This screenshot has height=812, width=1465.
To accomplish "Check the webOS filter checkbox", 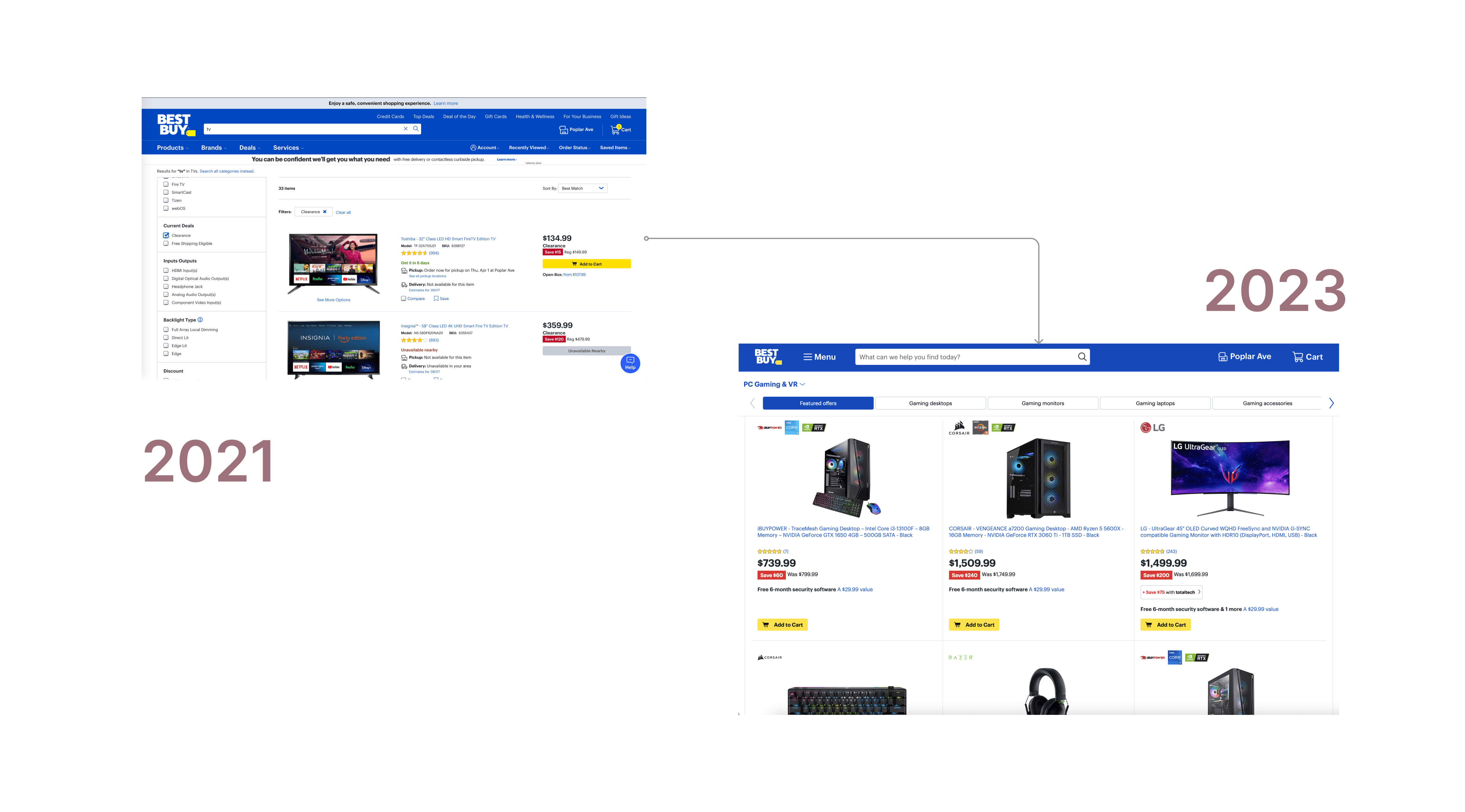I will pos(166,208).
